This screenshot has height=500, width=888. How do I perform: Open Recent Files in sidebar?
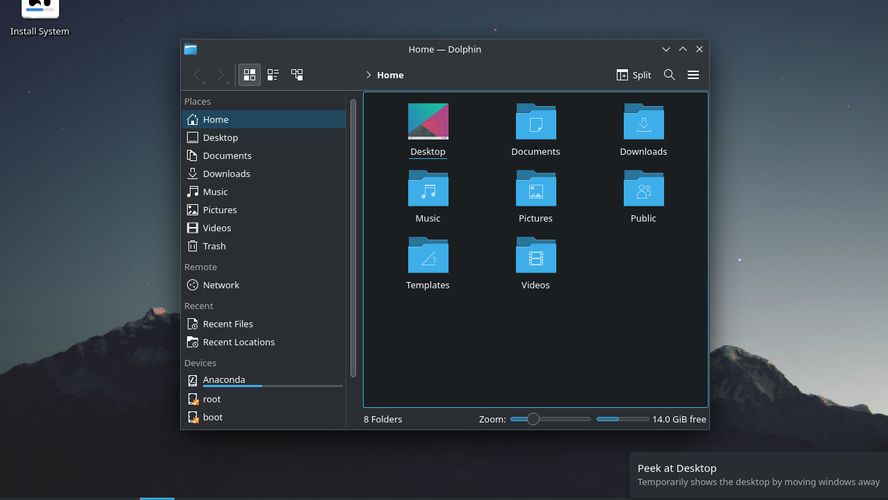(x=264, y=324)
